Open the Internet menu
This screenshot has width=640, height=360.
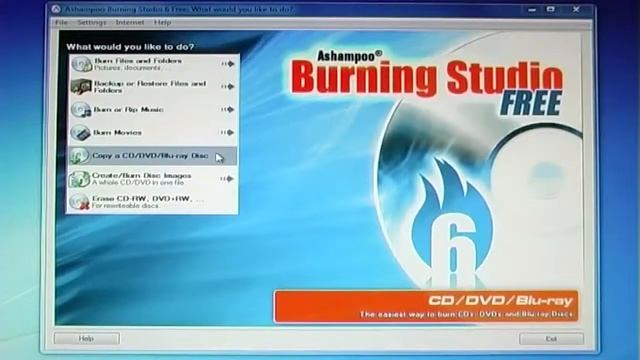(x=130, y=22)
